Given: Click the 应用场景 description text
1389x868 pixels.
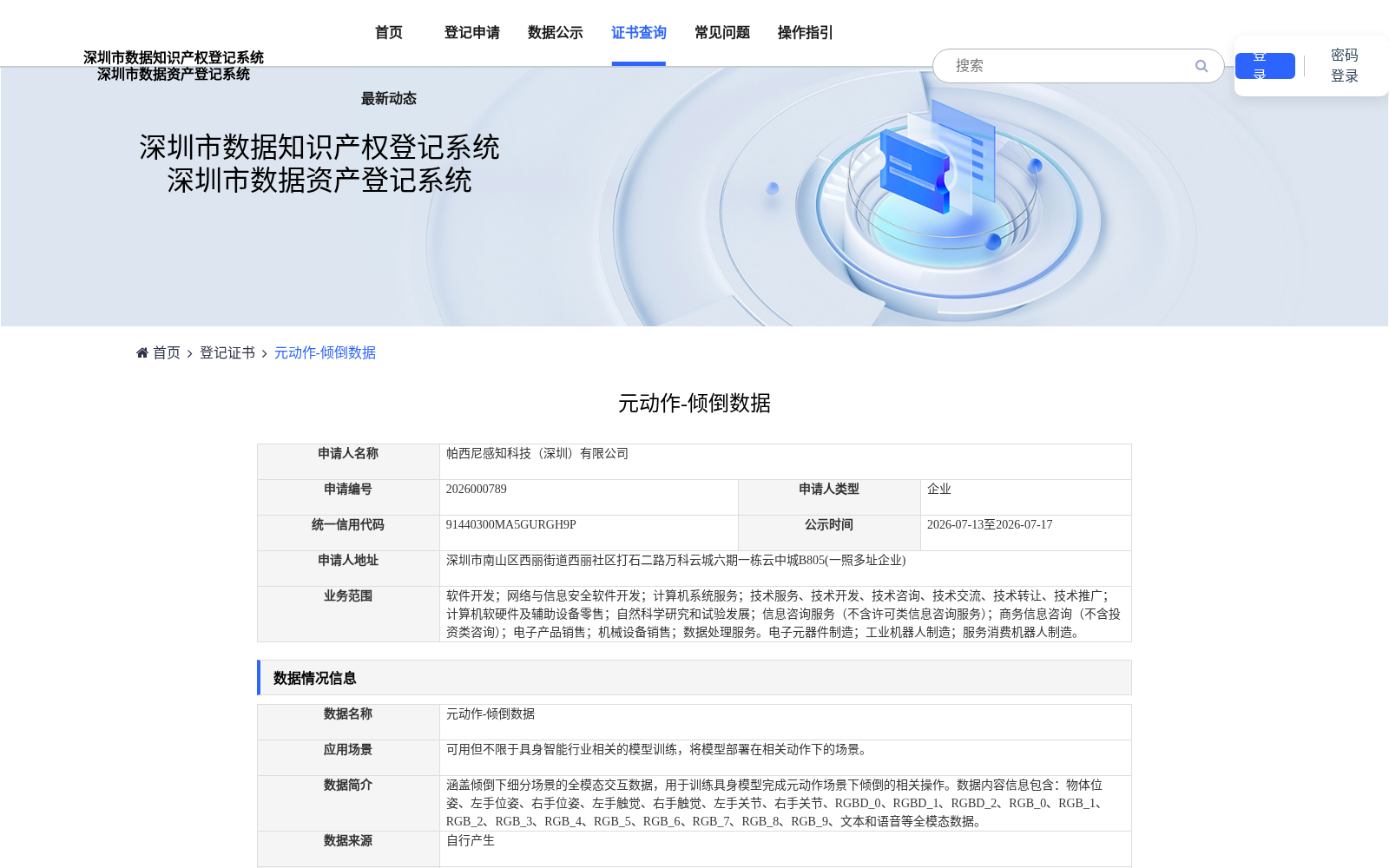Looking at the screenshot, I should (658, 750).
